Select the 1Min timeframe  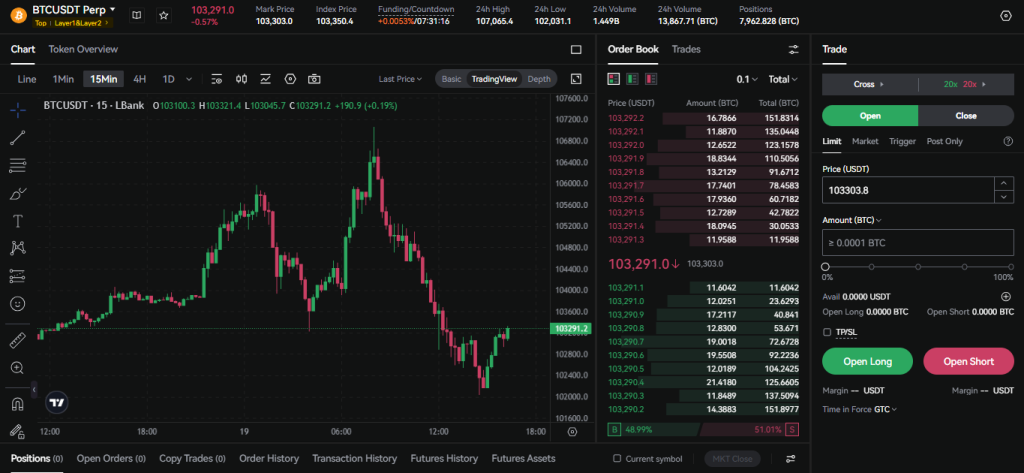click(x=63, y=79)
